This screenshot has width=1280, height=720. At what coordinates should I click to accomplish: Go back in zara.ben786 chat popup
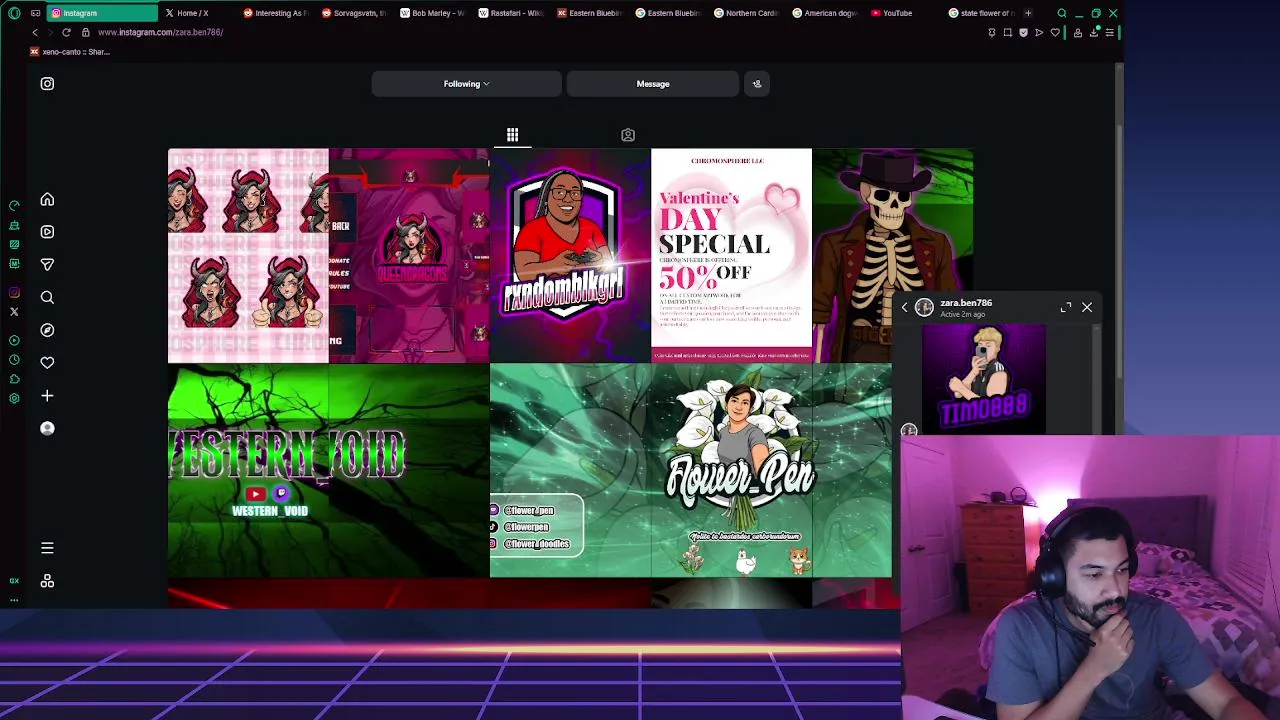click(904, 308)
